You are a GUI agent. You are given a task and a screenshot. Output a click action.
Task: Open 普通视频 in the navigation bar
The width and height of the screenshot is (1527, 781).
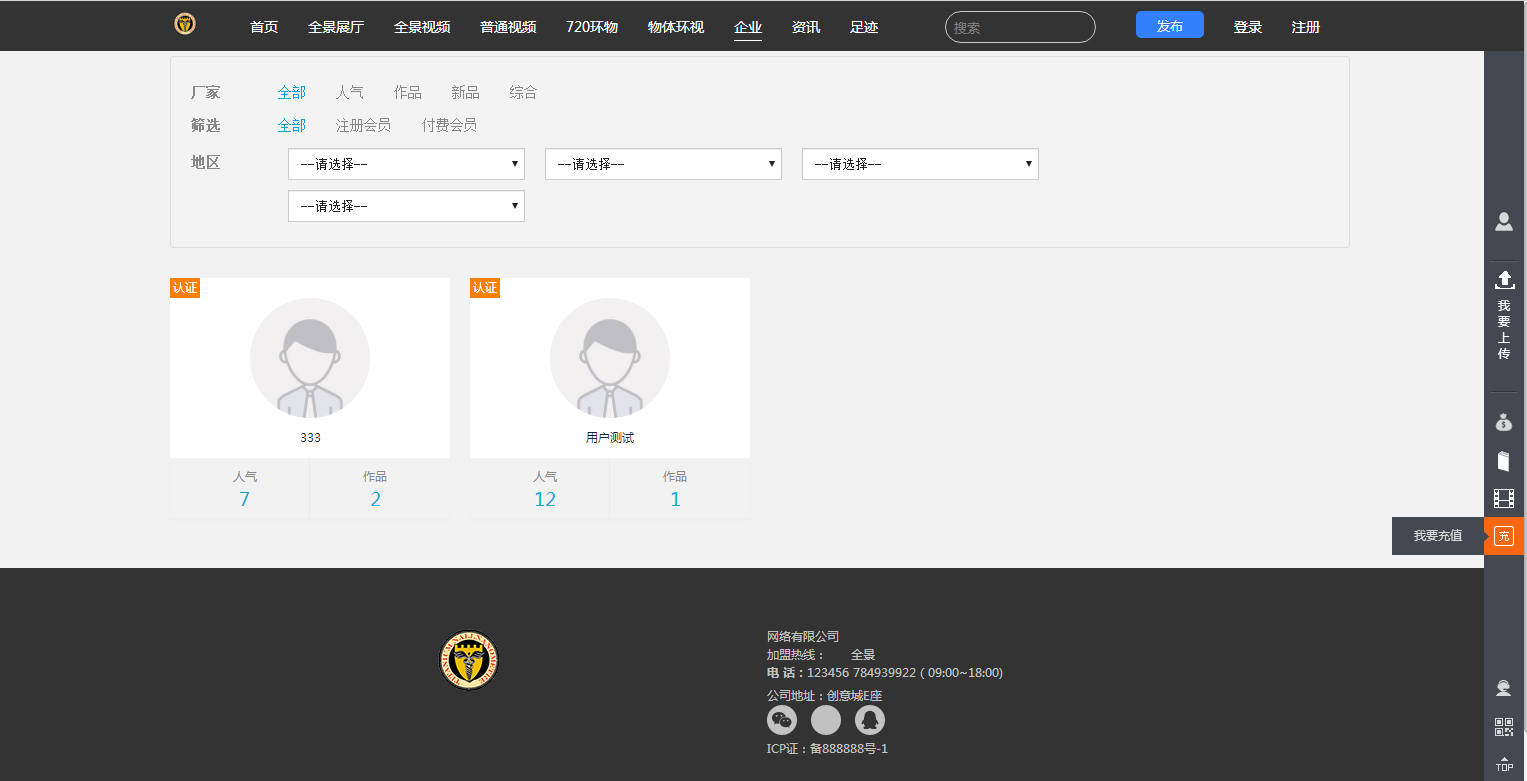tap(508, 27)
